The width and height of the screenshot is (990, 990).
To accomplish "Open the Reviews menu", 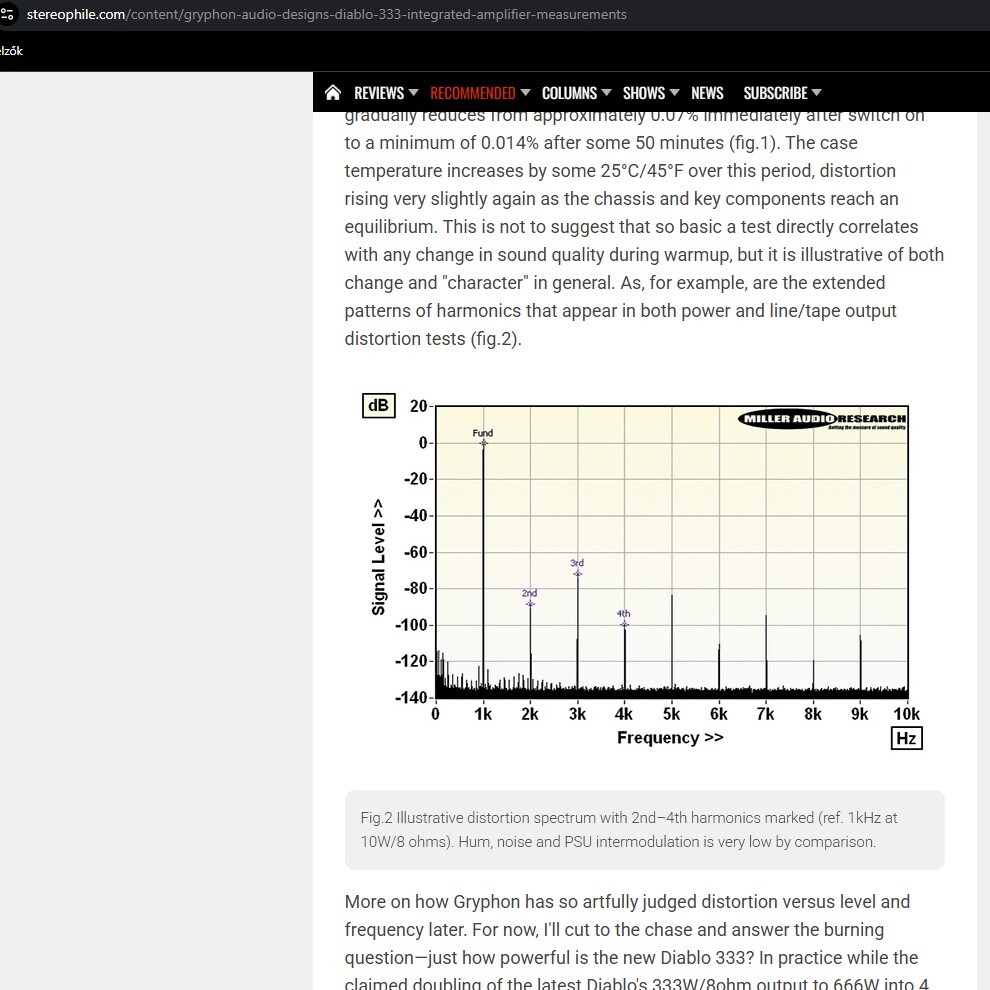I will click(x=379, y=93).
